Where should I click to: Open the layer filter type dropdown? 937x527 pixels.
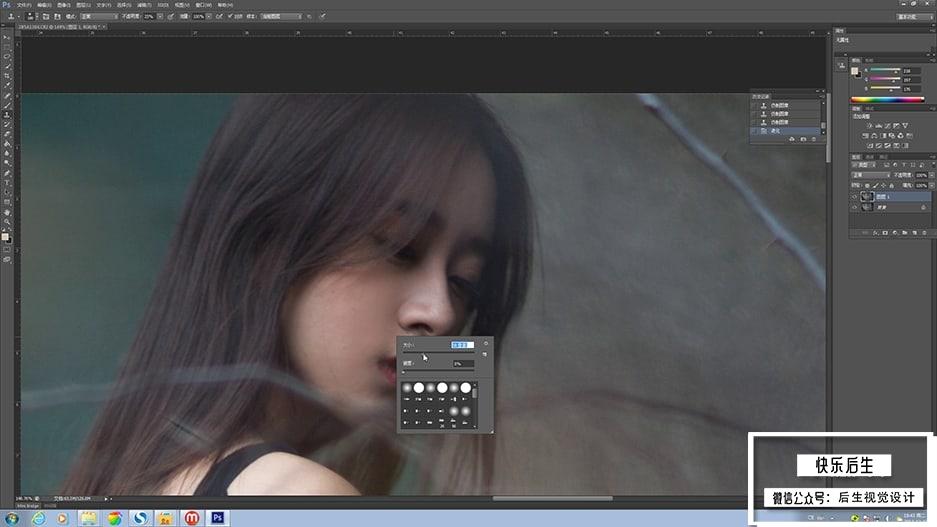pyautogui.click(x=863, y=165)
